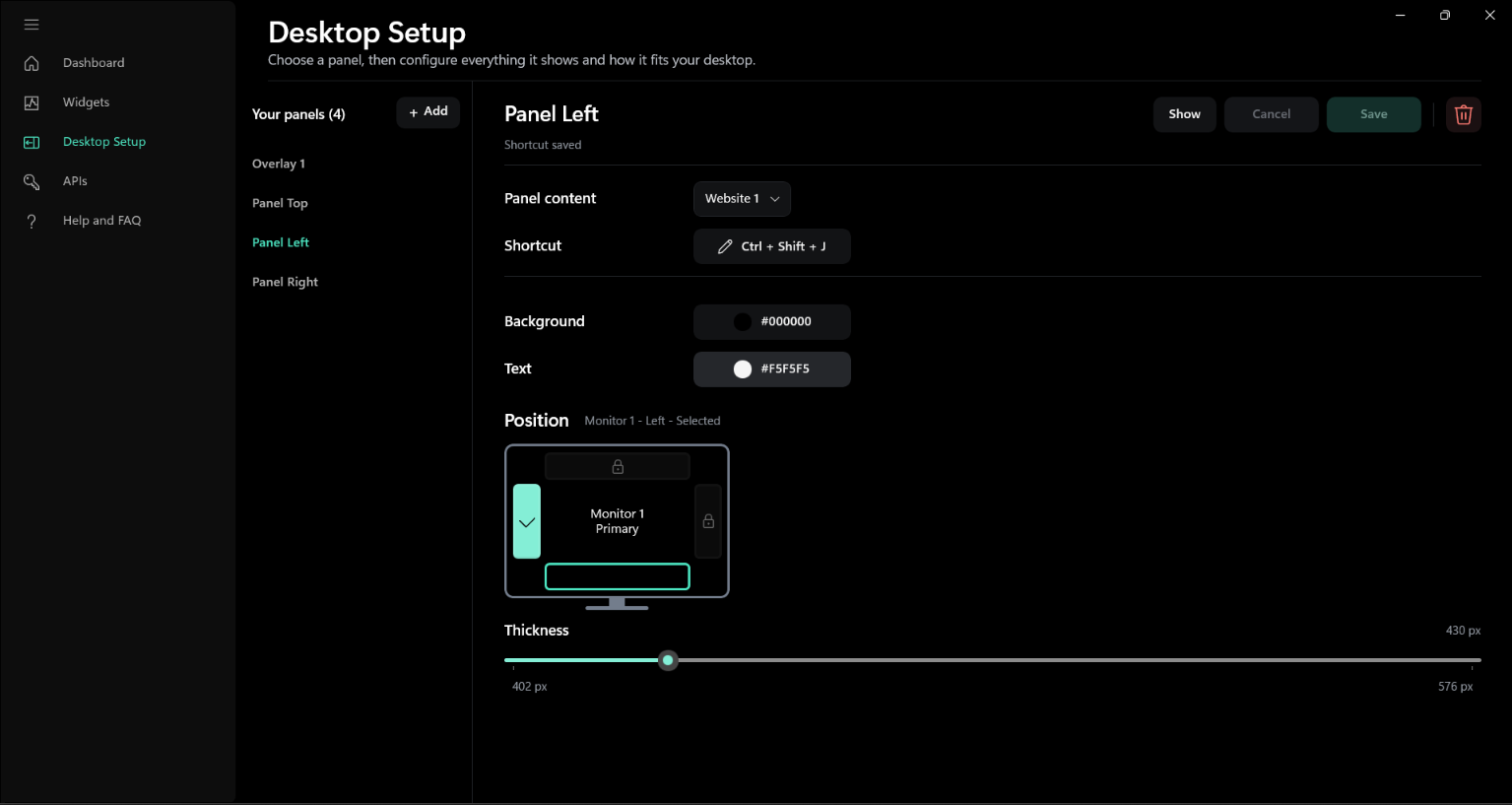Expand the Website 1 panel content dropdown
The height and width of the screenshot is (805, 1512).
pos(742,199)
